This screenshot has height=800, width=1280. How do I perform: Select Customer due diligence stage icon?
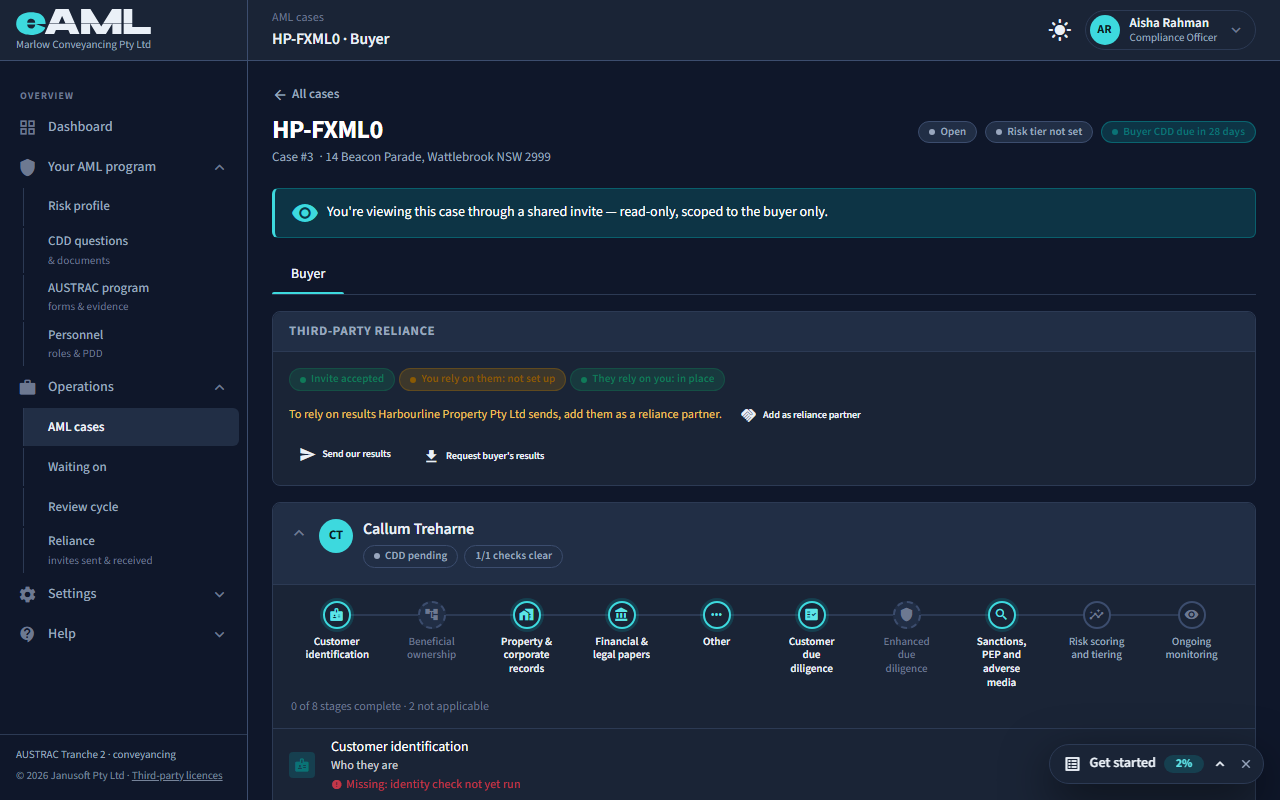(x=811, y=614)
